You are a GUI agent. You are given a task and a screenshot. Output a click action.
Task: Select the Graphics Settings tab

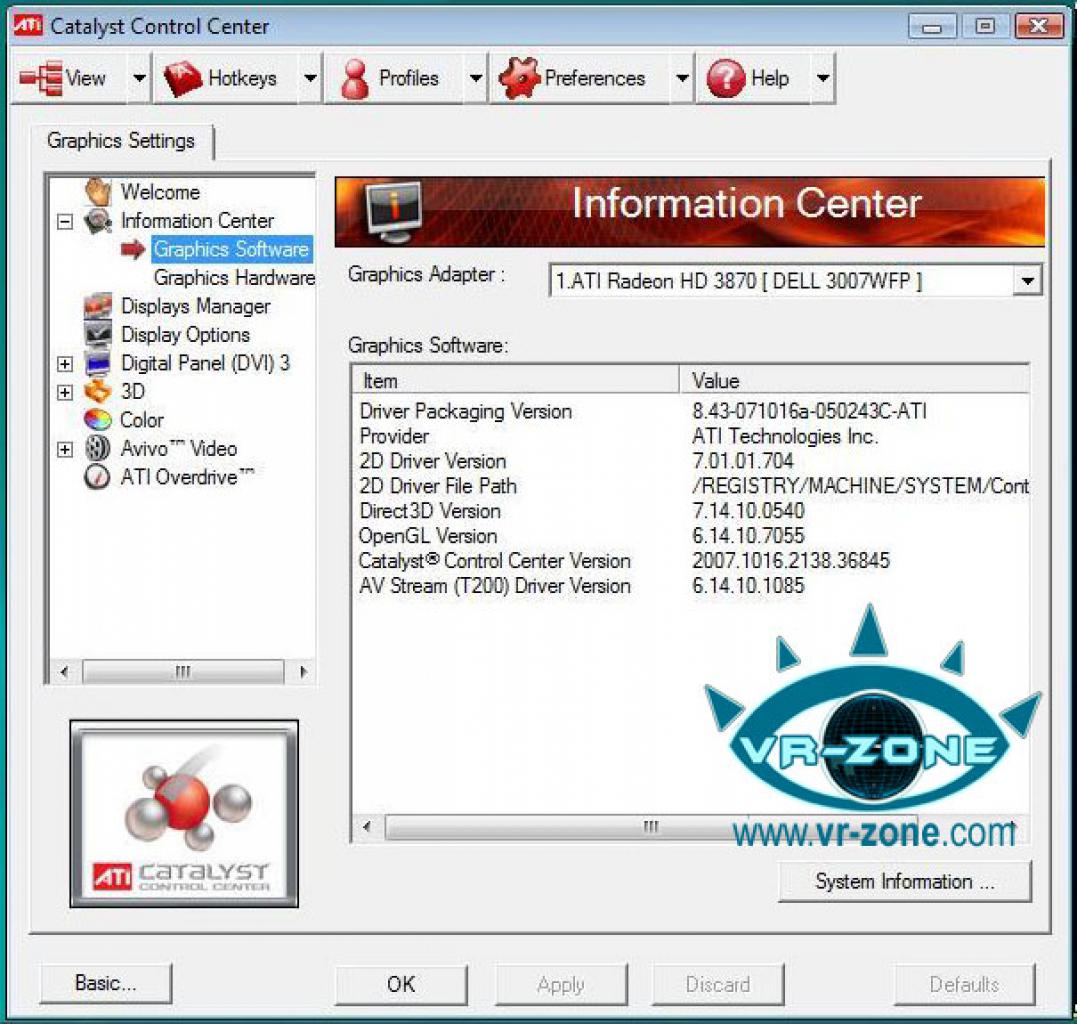(122, 141)
